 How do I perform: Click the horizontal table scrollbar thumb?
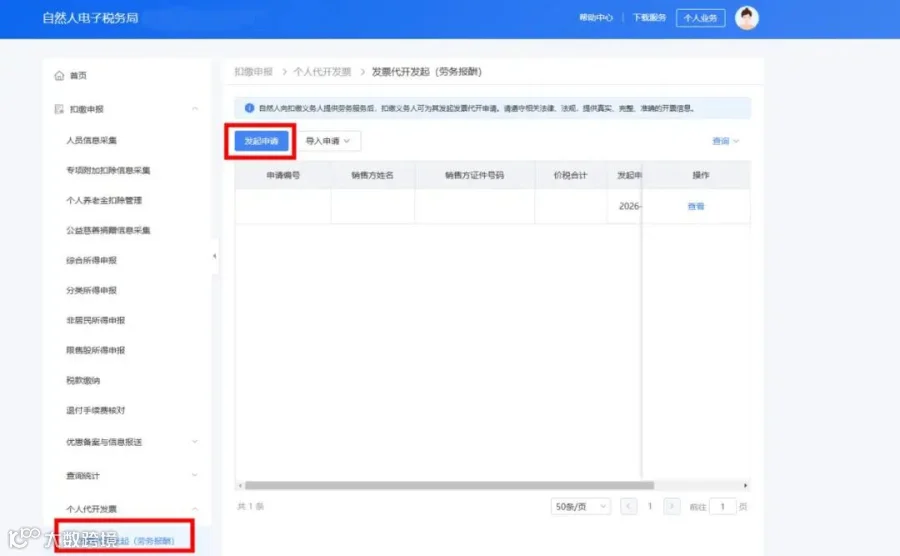[449, 485]
